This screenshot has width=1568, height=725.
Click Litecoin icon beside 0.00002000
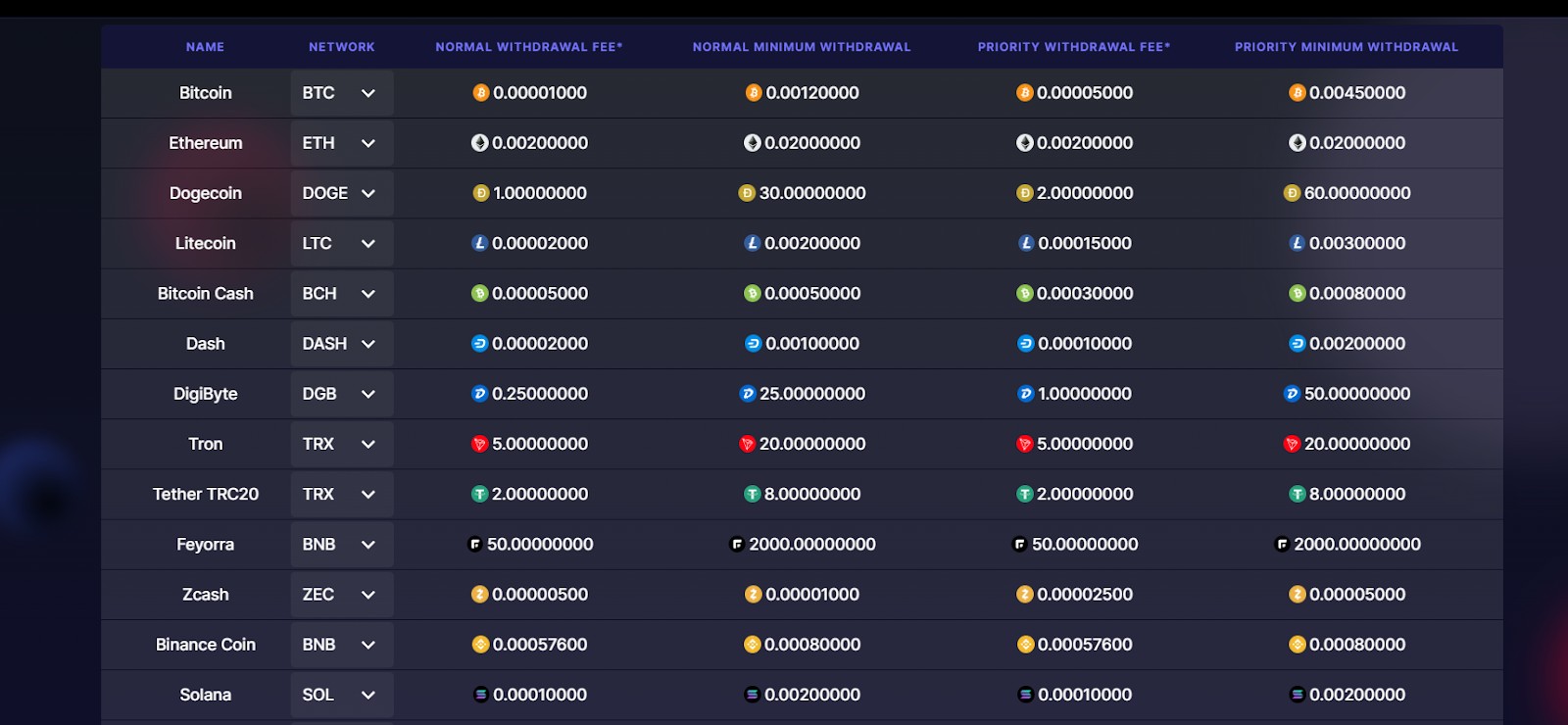coord(480,243)
